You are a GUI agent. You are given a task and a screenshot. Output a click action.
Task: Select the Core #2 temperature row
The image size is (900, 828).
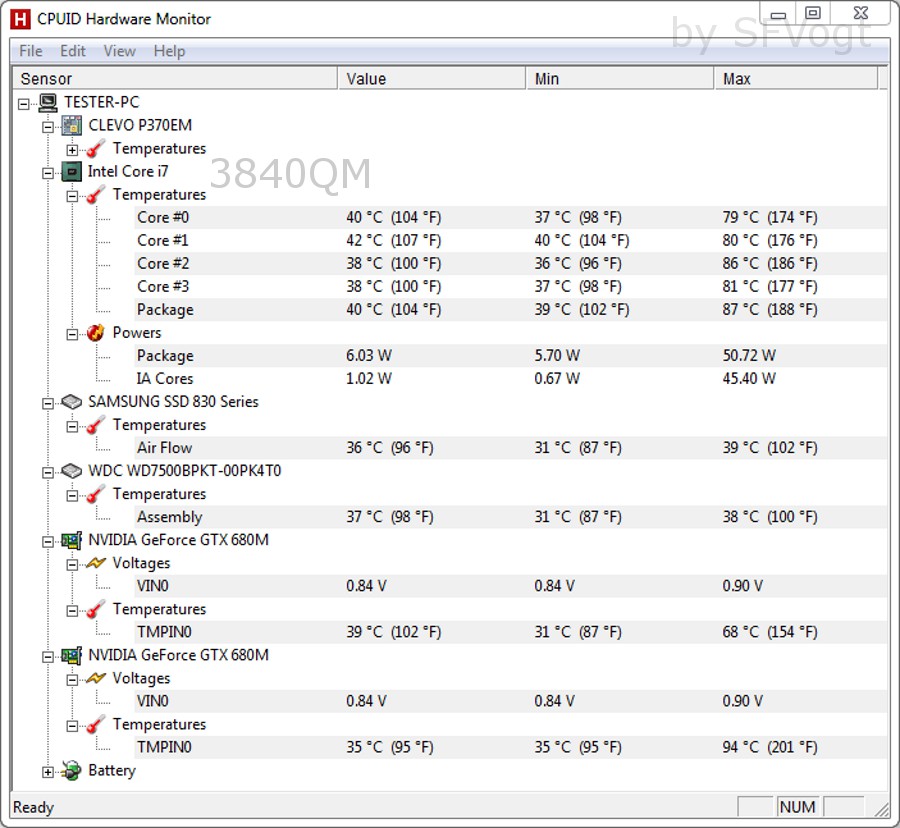(x=511, y=263)
